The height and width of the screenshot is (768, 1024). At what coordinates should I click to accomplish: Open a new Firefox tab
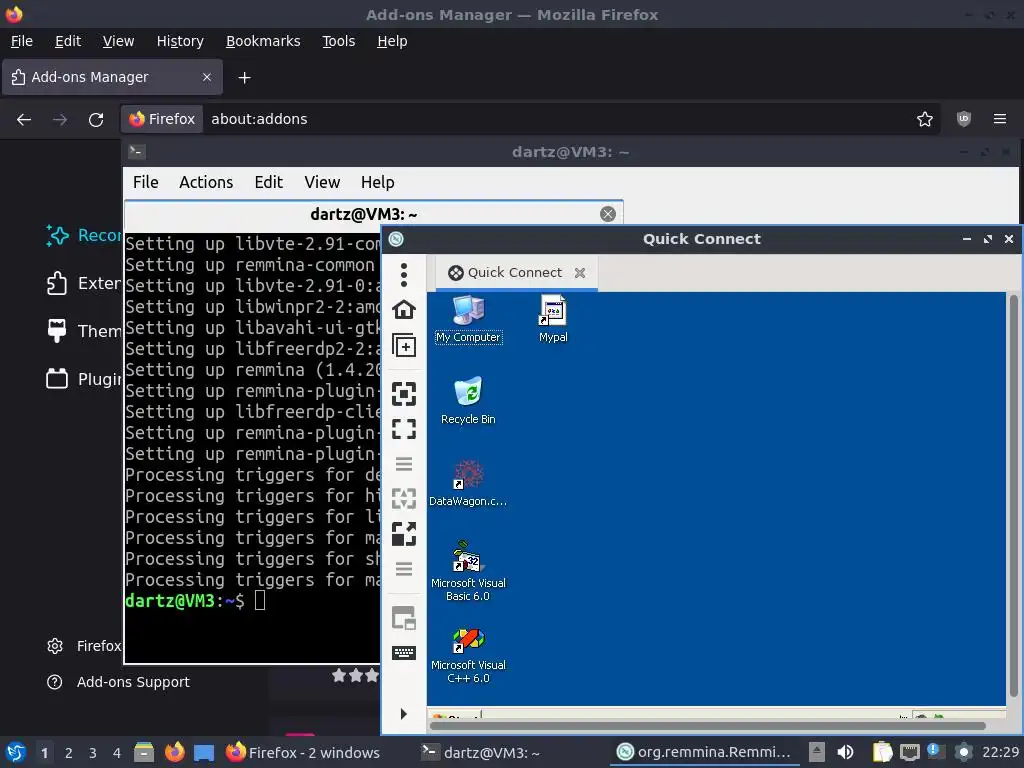click(x=244, y=78)
